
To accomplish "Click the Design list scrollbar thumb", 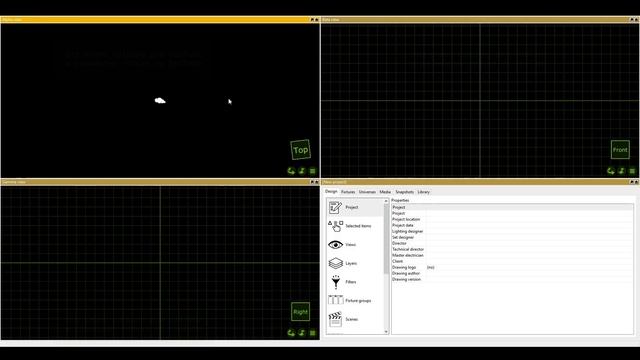I will point(386,239).
